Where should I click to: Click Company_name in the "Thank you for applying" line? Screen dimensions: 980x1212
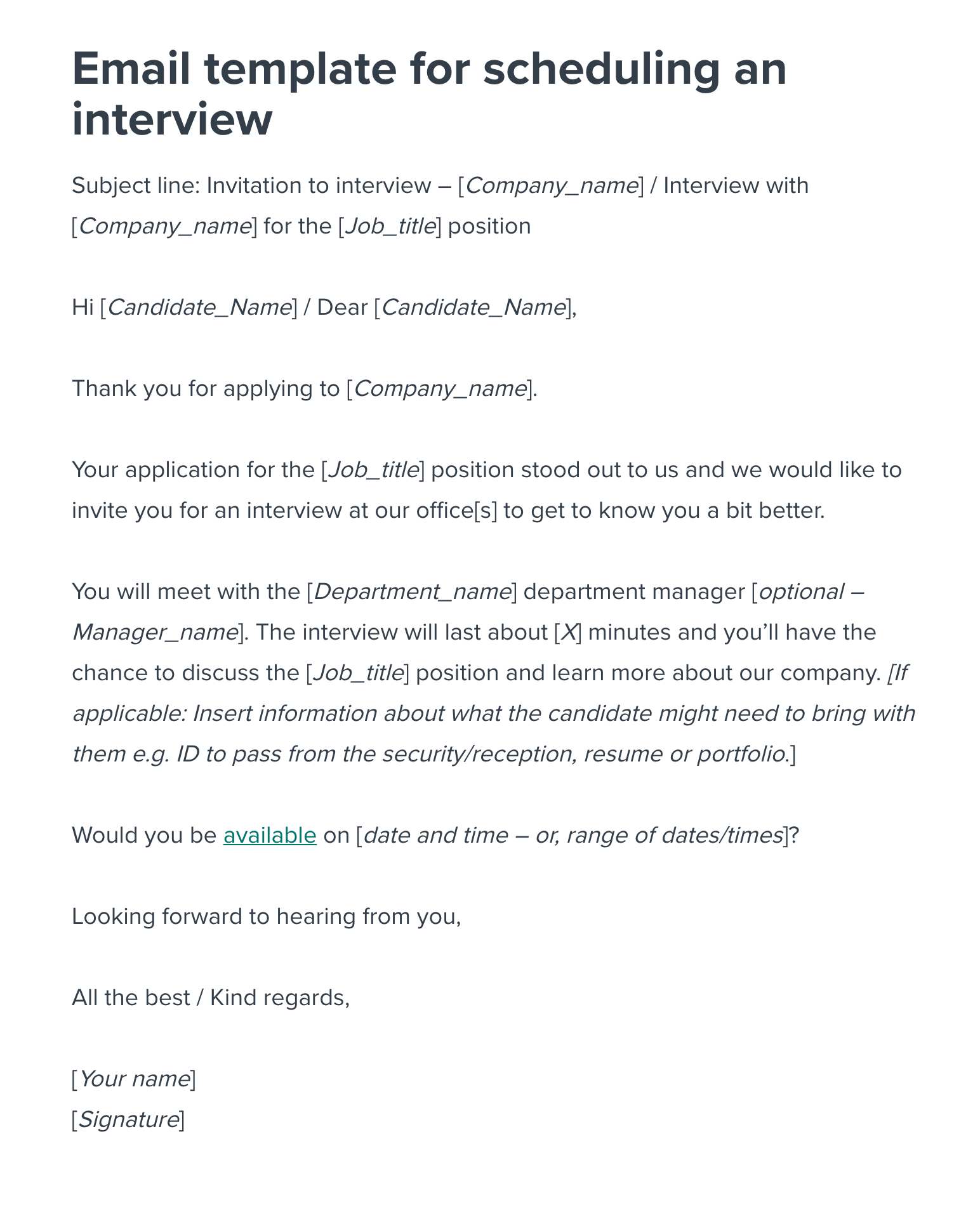[439, 388]
